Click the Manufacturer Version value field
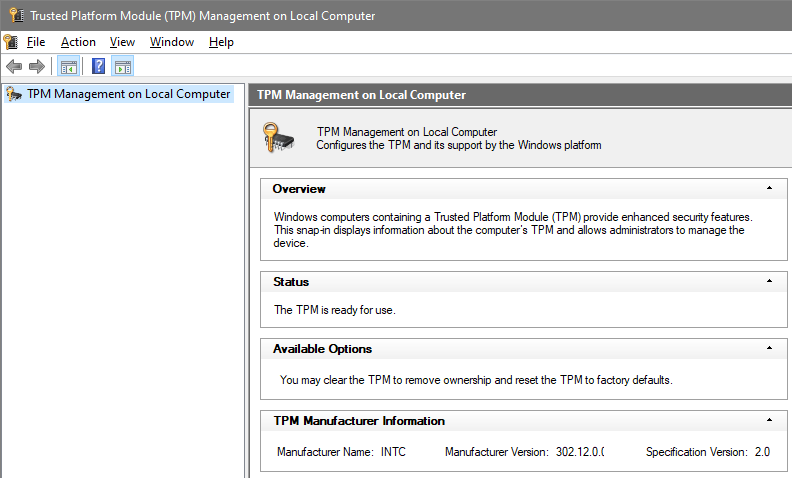The image size is (792, 478). point(580,452)
